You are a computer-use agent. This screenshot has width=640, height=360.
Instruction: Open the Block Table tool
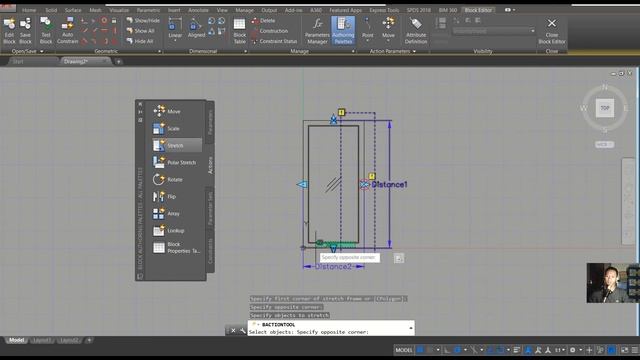(240, 31)
